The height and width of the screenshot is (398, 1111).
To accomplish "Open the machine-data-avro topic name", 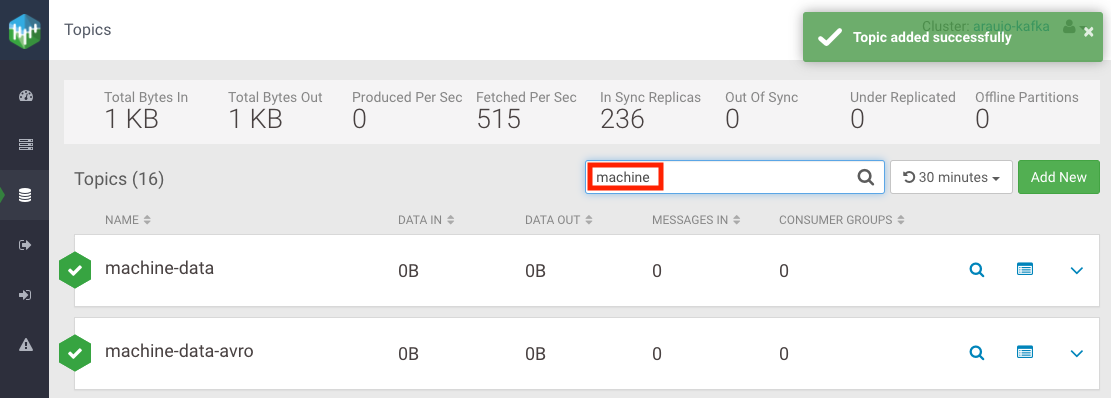I will pyautogui.click(x=179, y=351).
